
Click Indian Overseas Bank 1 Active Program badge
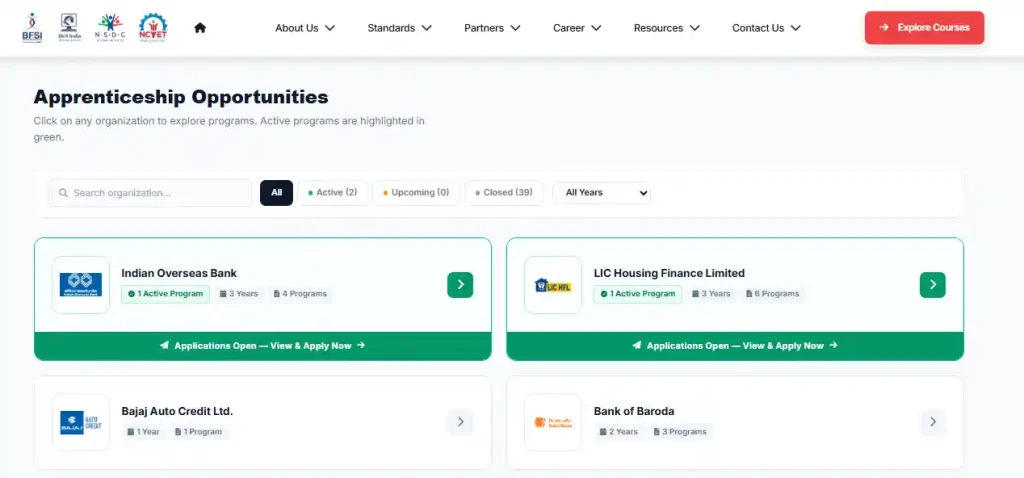click(165, 294)
